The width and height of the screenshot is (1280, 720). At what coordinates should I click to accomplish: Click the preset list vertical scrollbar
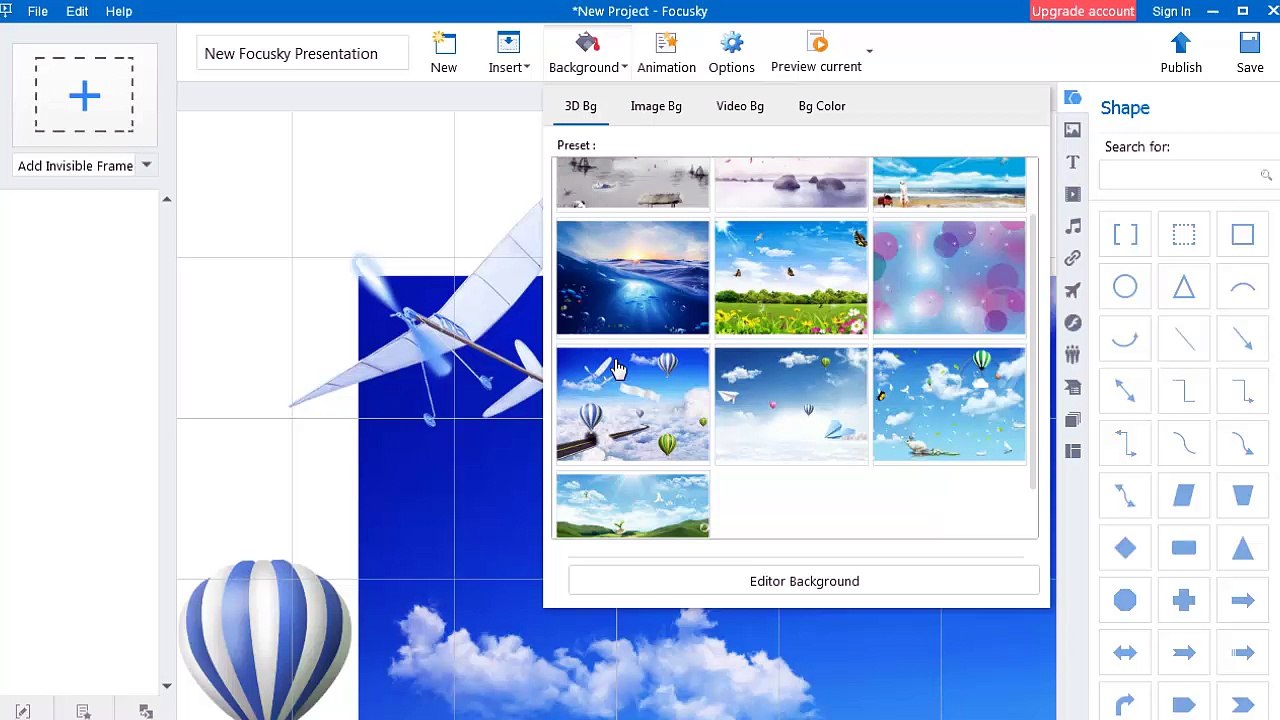pos(1034,350)
